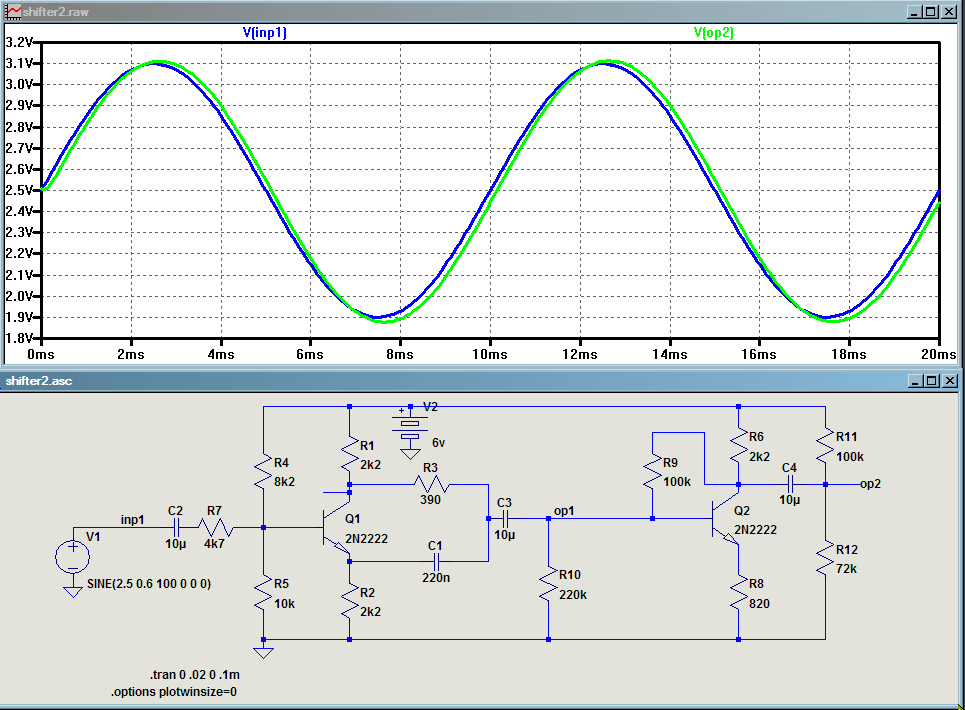Click the 390 value of R3
The height and width of the screenshot is (710, 965).
[430, 500]
